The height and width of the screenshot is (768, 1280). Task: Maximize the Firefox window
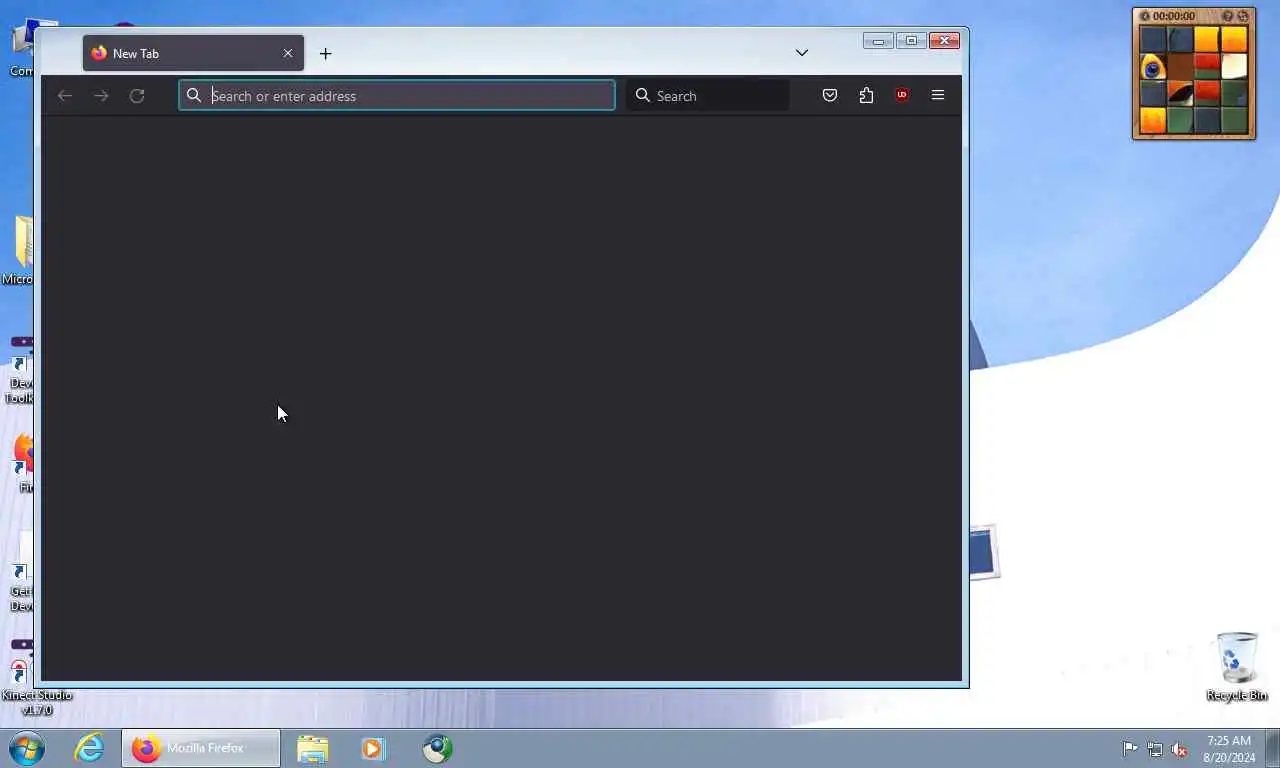911,41
